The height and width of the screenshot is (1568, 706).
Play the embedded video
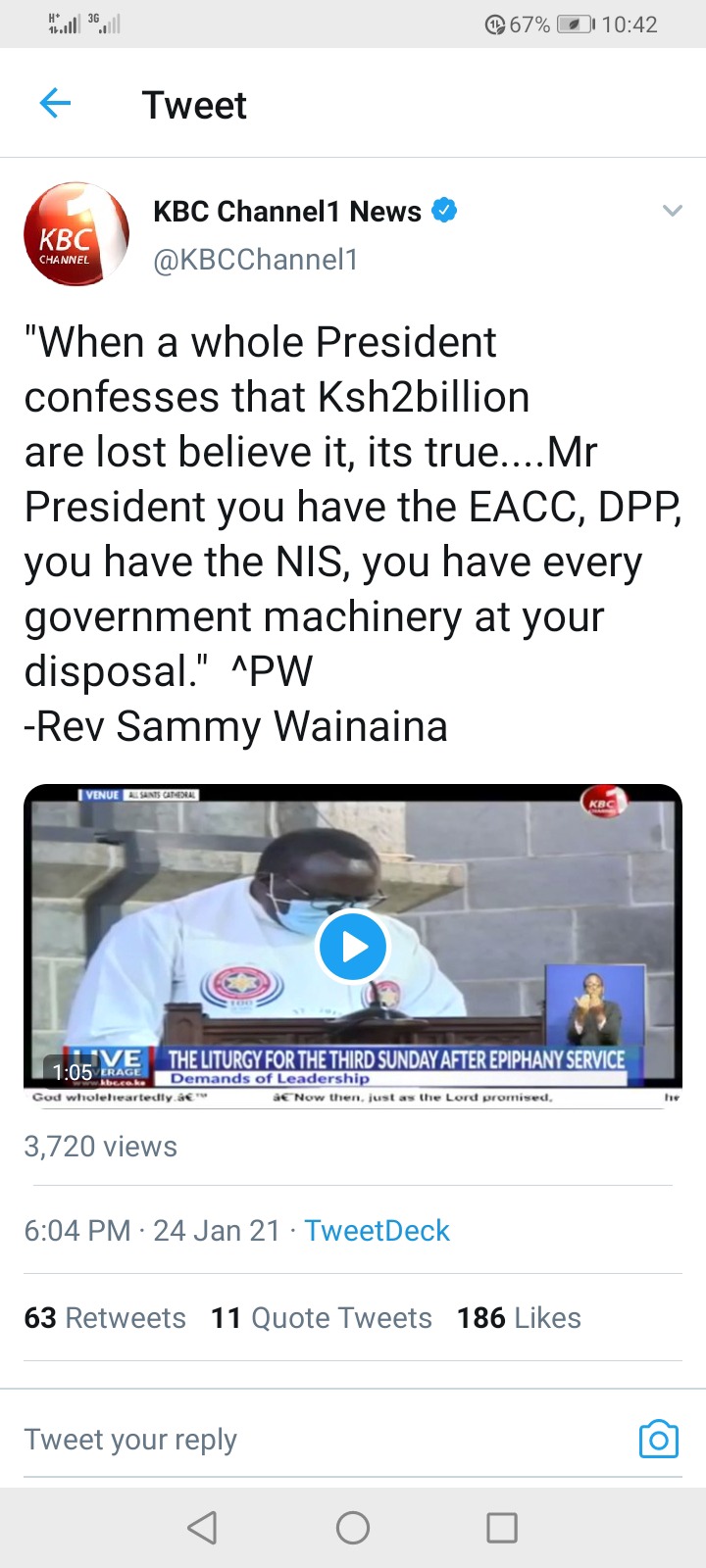click(353, 947)
